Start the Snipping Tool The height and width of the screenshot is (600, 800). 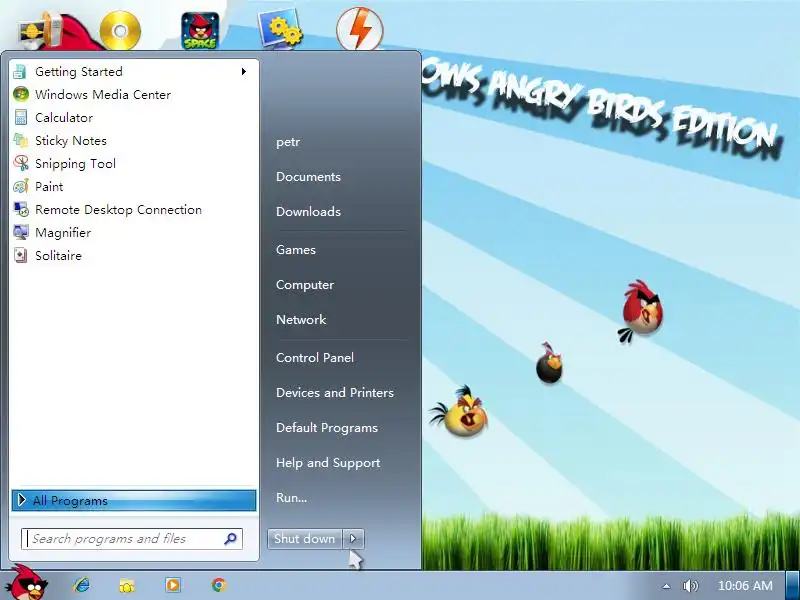point(134,163)
